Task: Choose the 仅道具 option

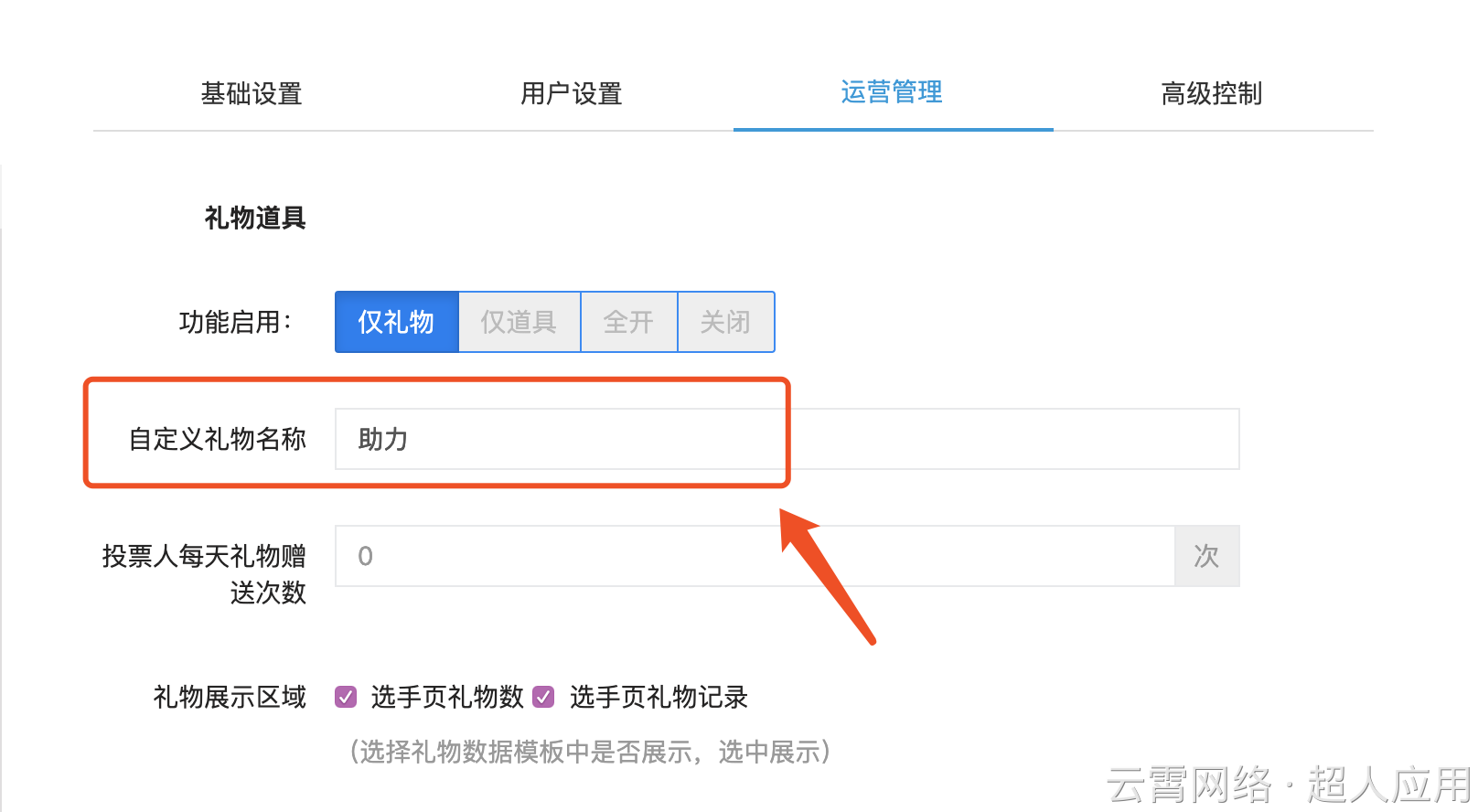Action: pos(519,322)
